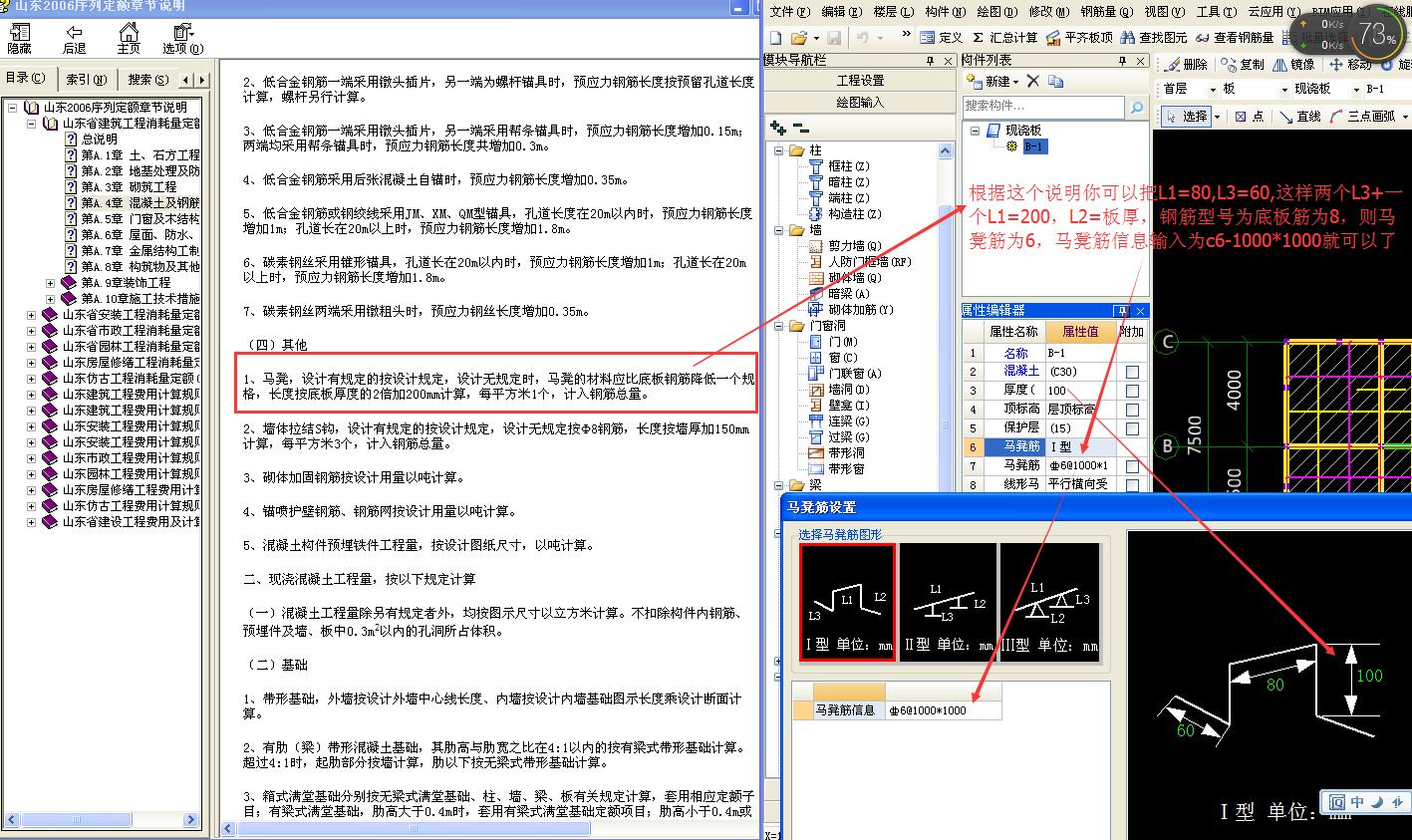The image size is (1412, 840).
Task: Choose the III型 stirrup-chair shape thumbnail
Action: coord(1048,603)
